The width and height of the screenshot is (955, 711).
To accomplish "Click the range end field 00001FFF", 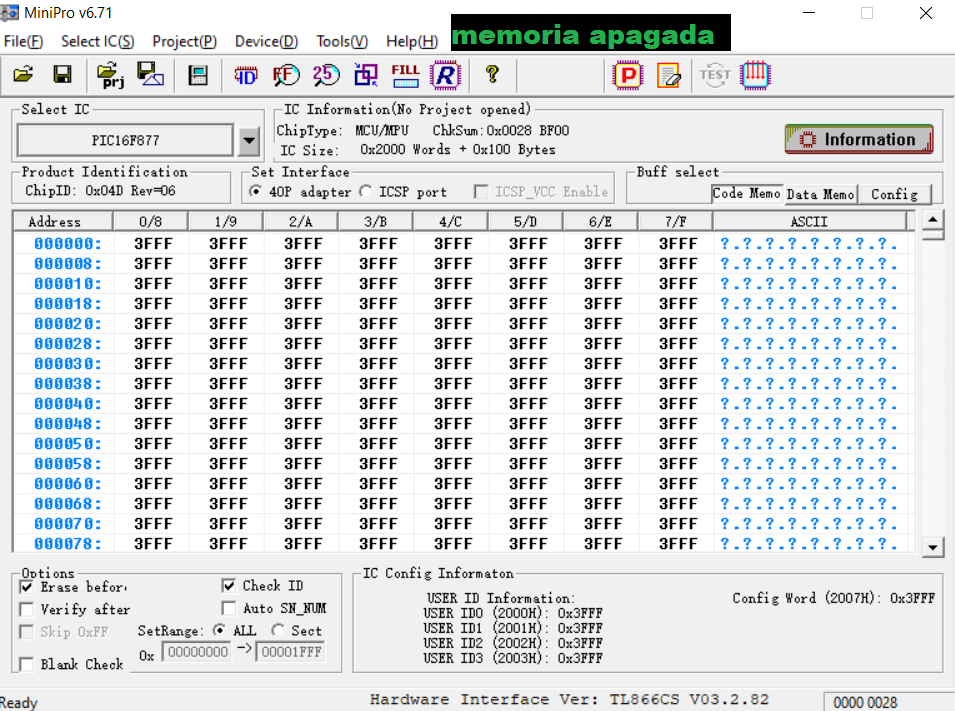I will tap(291, 652).
